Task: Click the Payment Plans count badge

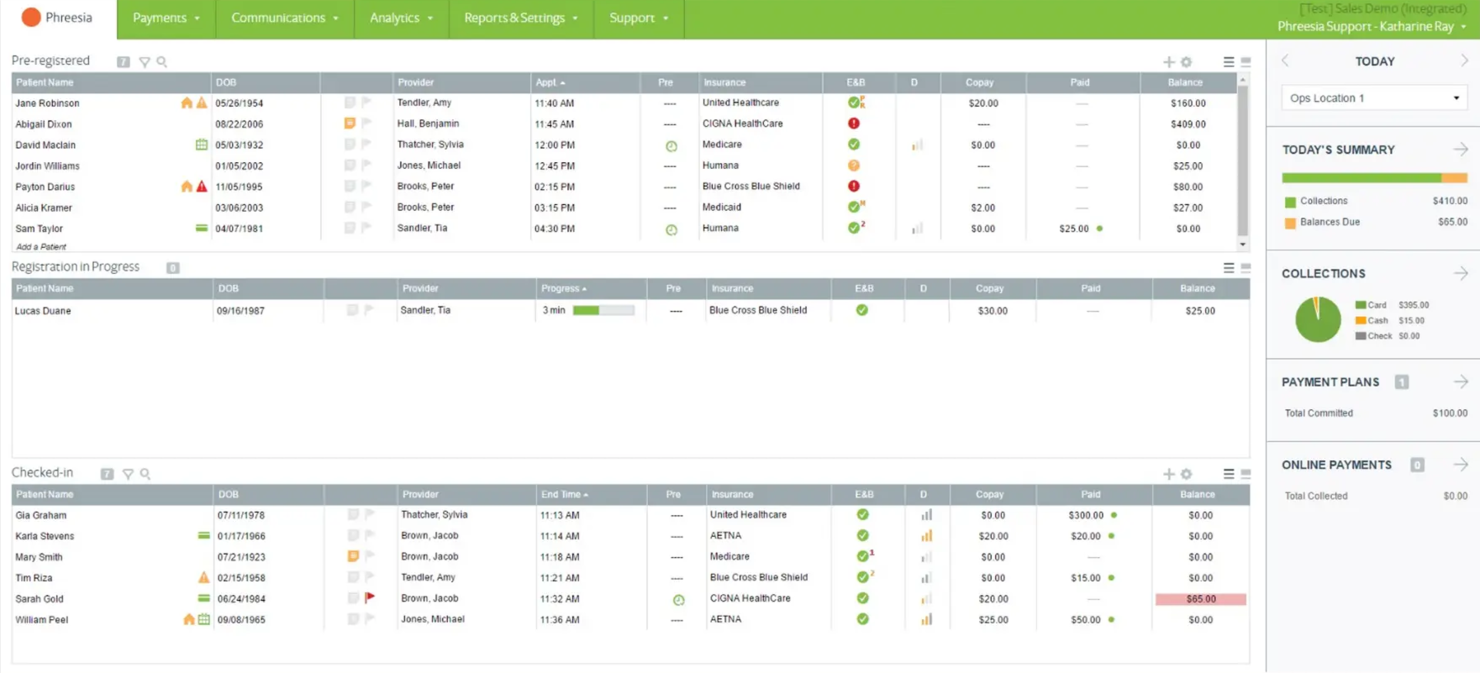Action: coord(1401,382)
